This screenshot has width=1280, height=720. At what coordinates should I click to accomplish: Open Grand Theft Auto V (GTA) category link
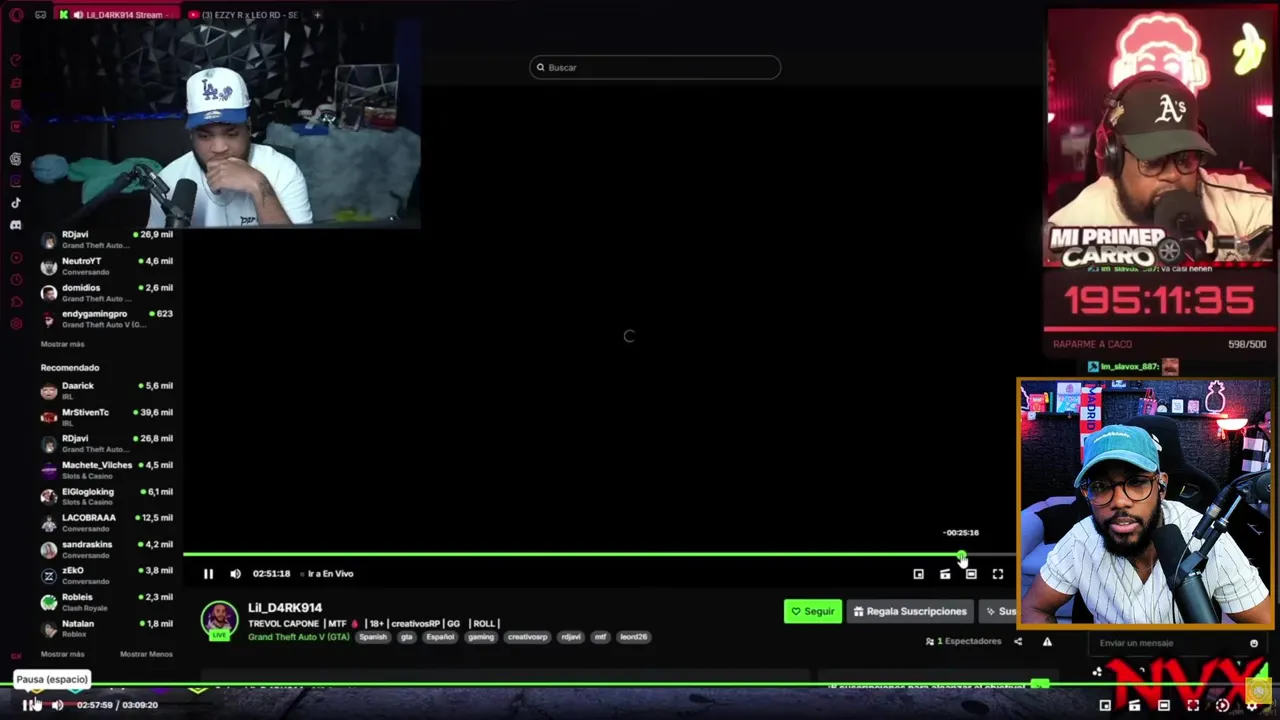point(298,637)
